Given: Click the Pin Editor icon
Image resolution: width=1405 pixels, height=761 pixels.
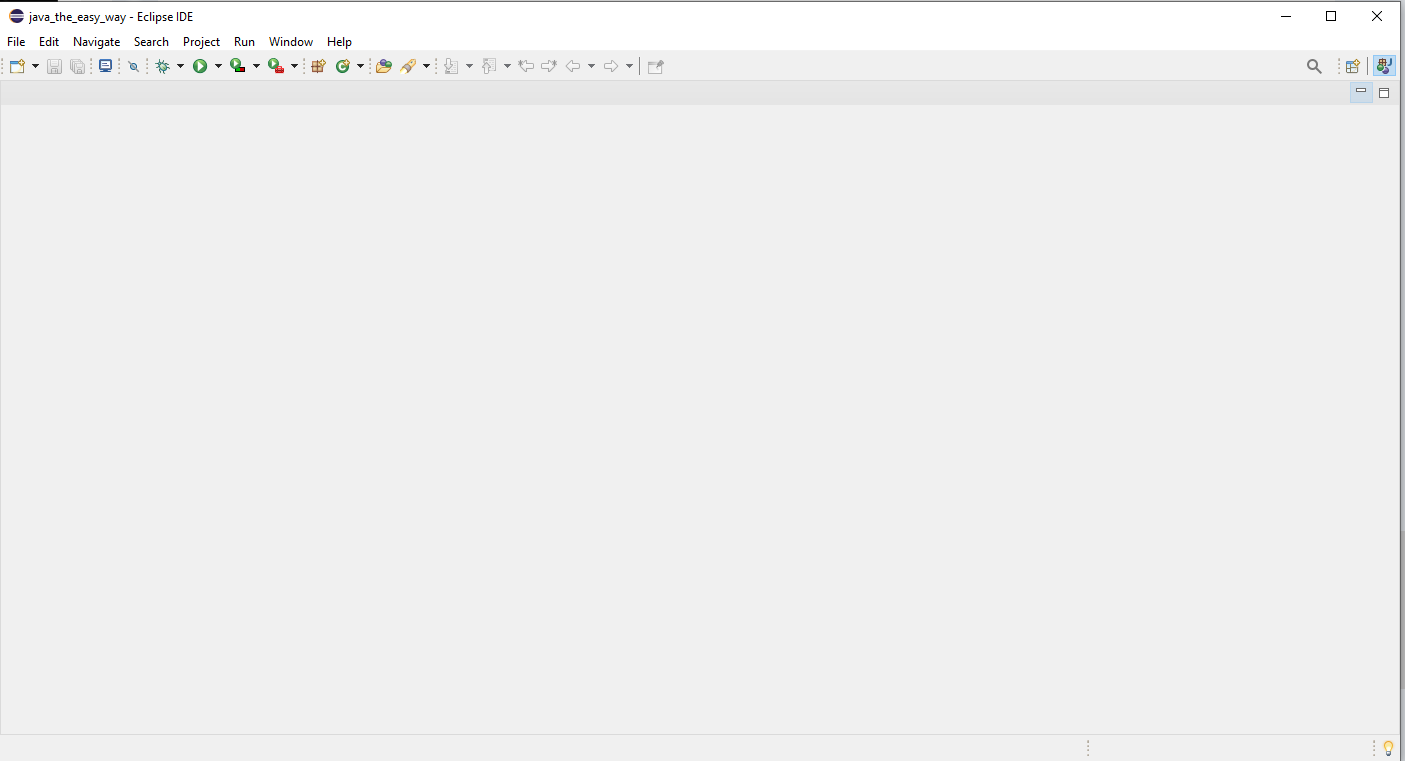Looking at the screenshot, I should click(x=656, y=66).
